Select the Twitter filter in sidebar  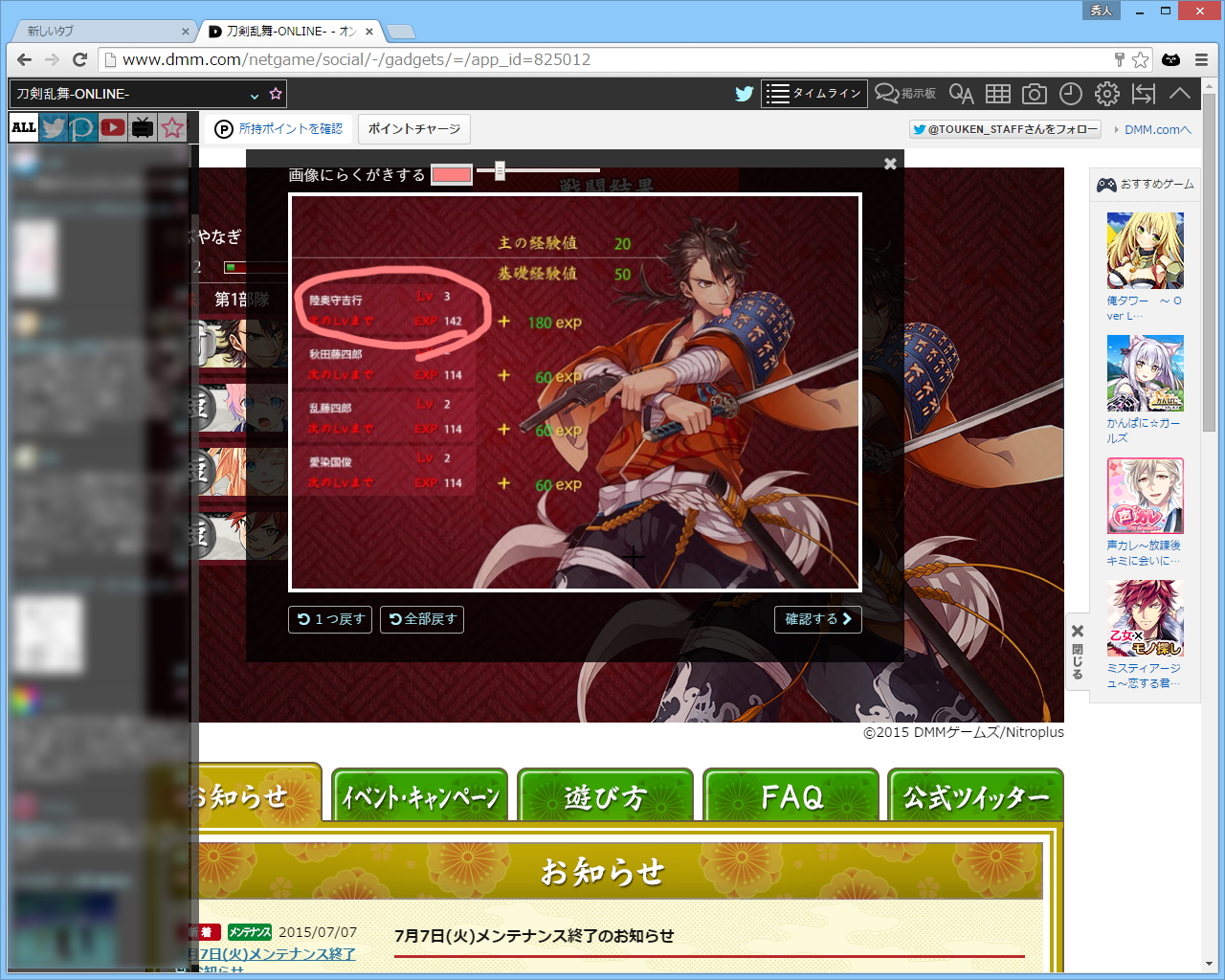pos(53,127)
